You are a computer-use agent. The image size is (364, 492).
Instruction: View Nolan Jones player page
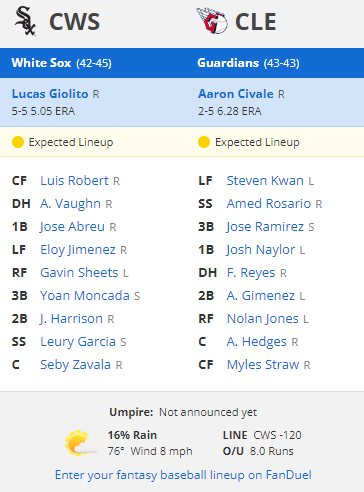tap(263, 319)
